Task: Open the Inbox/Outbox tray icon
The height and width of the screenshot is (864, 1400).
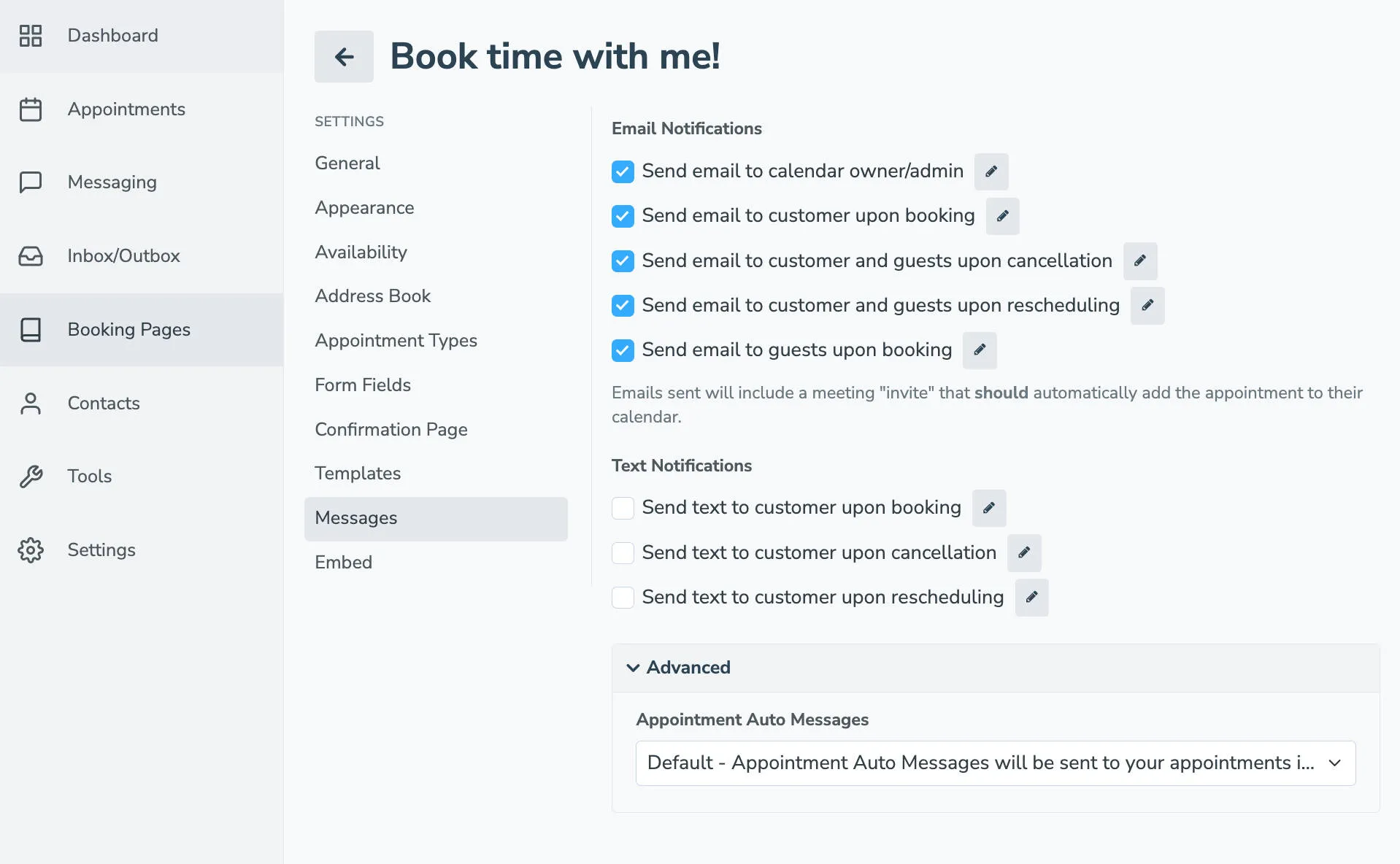Action: point(31,255)
